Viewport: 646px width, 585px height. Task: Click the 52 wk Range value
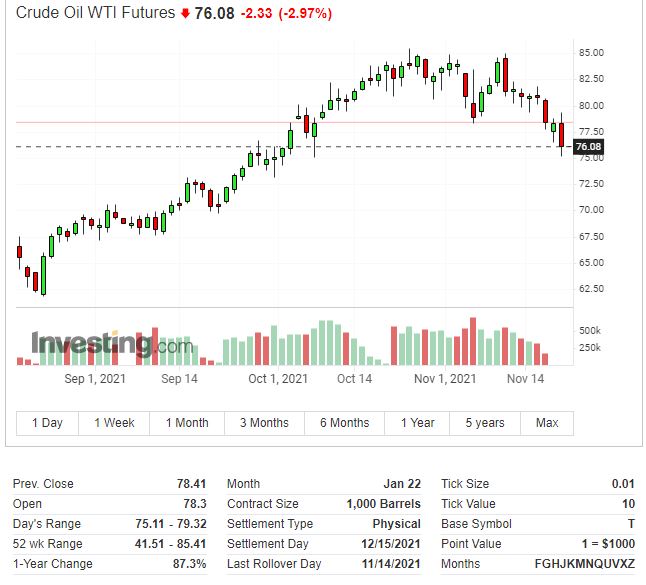(x=170, y=544)
